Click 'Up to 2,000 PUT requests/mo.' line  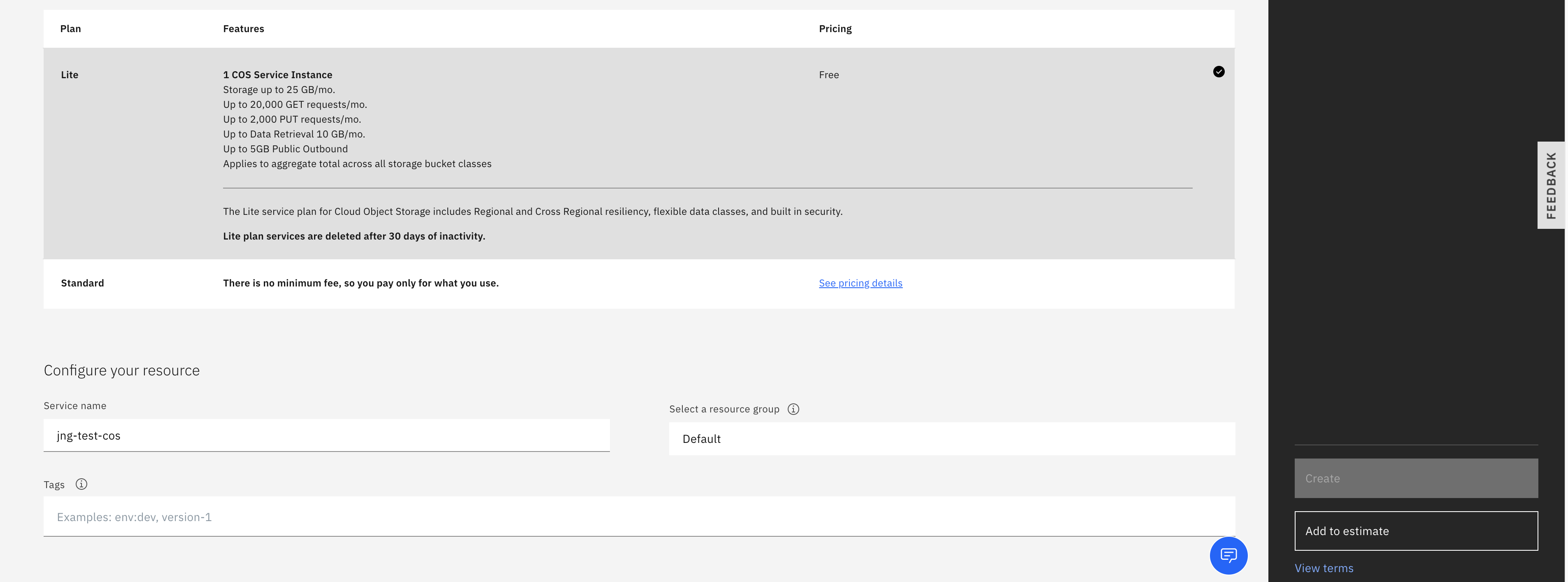pyautogui.click(x=291, y=119)
